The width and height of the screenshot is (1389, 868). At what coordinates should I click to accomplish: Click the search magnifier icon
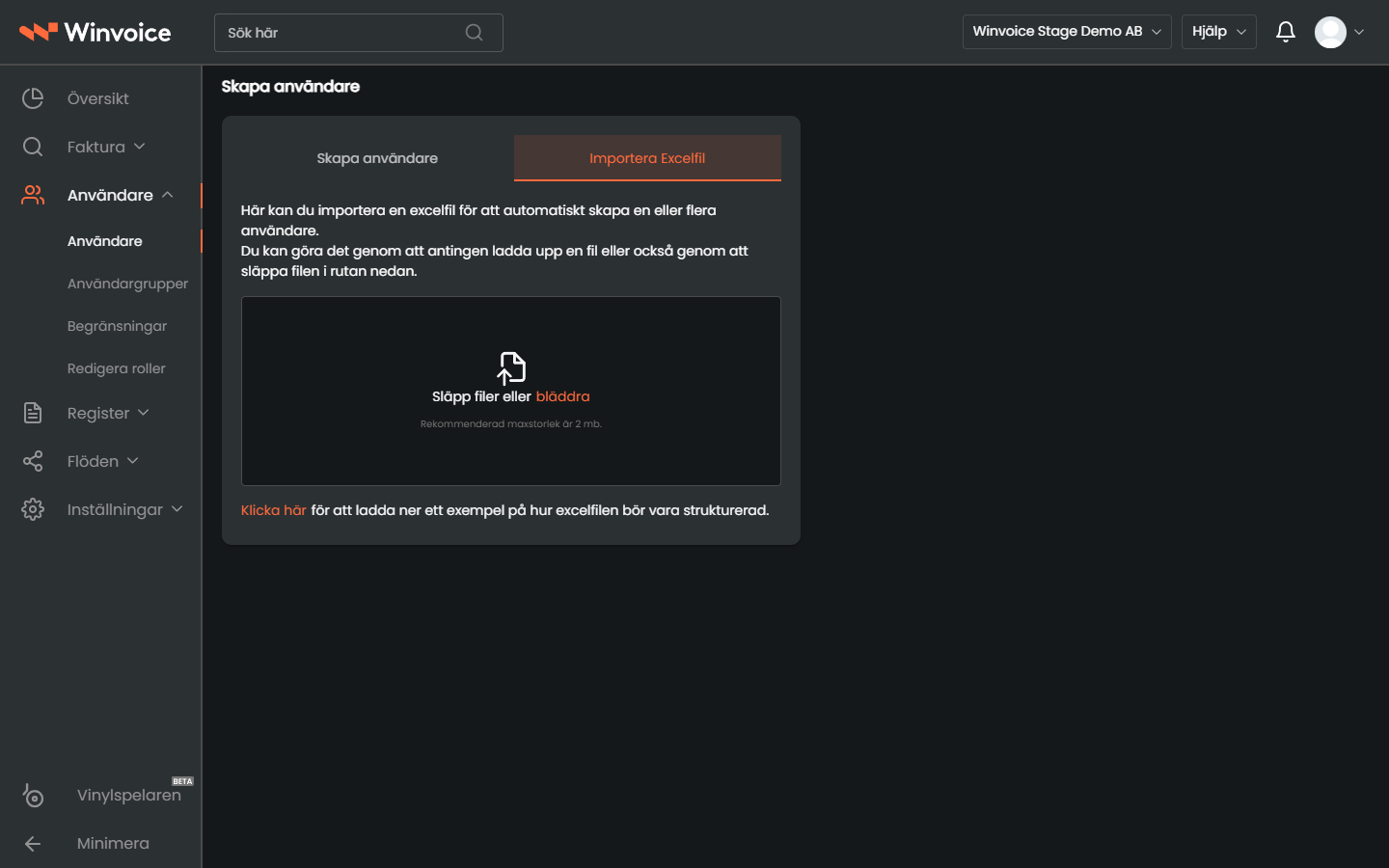(x=474, y=33)
